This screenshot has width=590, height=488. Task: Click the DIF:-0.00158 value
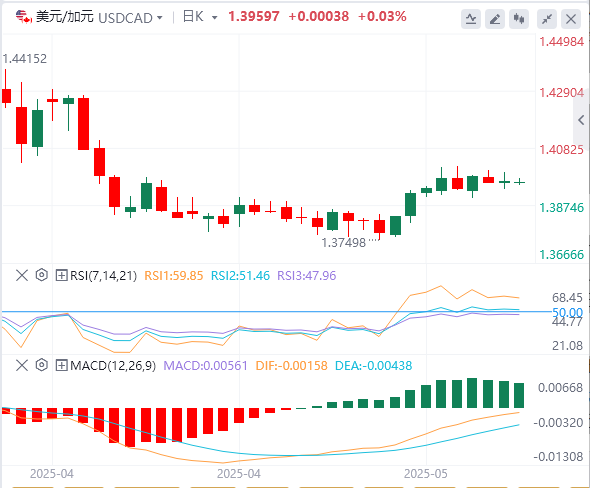click(292, 366)
